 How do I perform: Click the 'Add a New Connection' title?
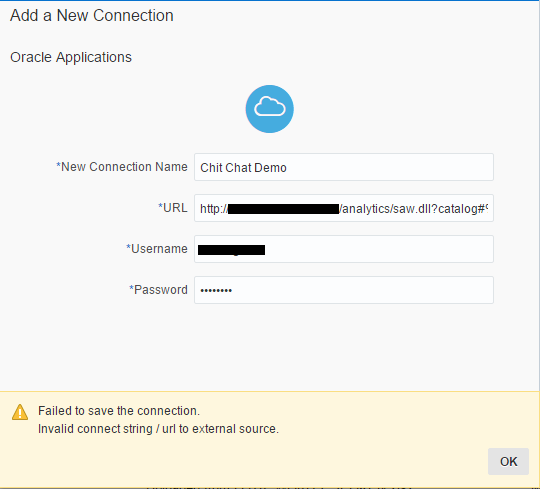click(x=92, y=15)
